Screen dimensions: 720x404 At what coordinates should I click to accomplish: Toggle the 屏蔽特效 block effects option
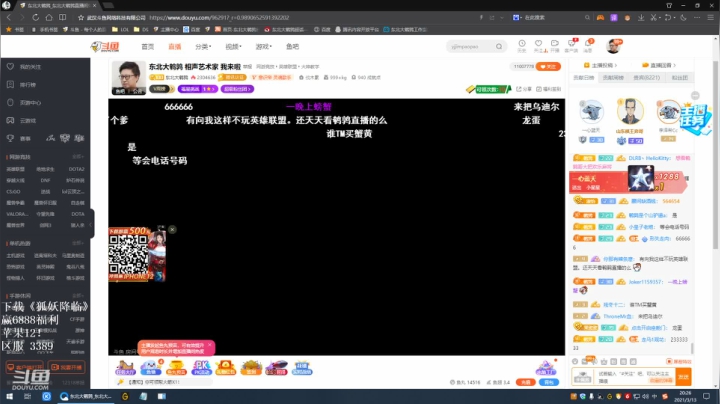point(679,362)
